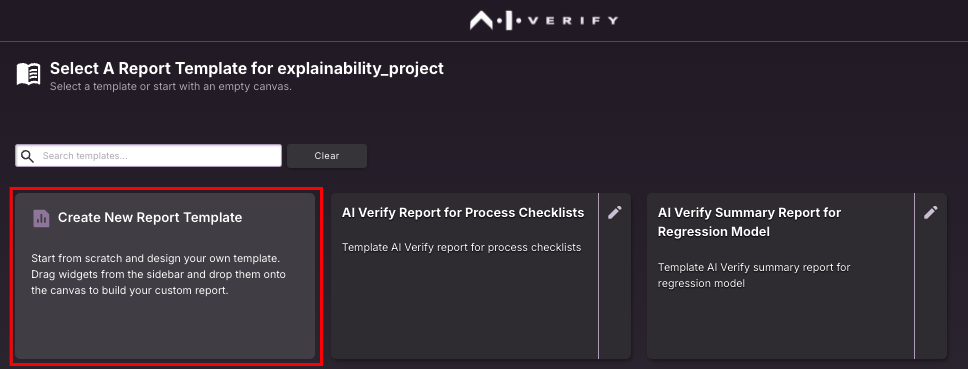The width and height of the screenshot is (968, 369).
Task: Click 'Select a template or start with an empty canvas.'
Action: (x=170, y=86)
